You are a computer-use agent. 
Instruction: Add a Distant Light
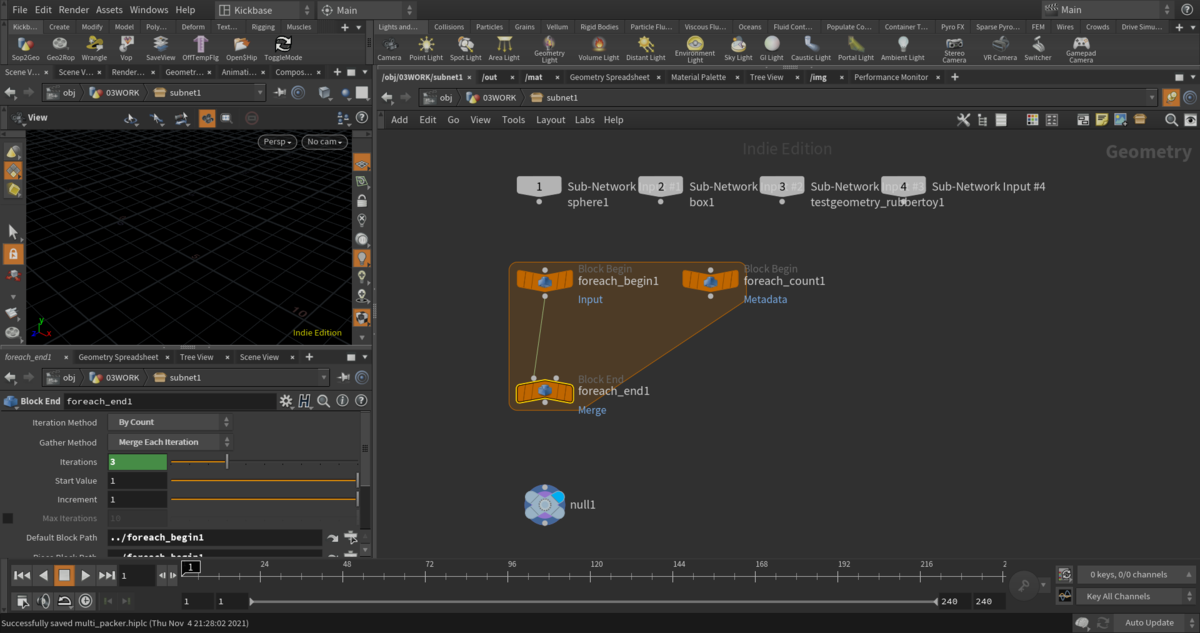point(645,49)
